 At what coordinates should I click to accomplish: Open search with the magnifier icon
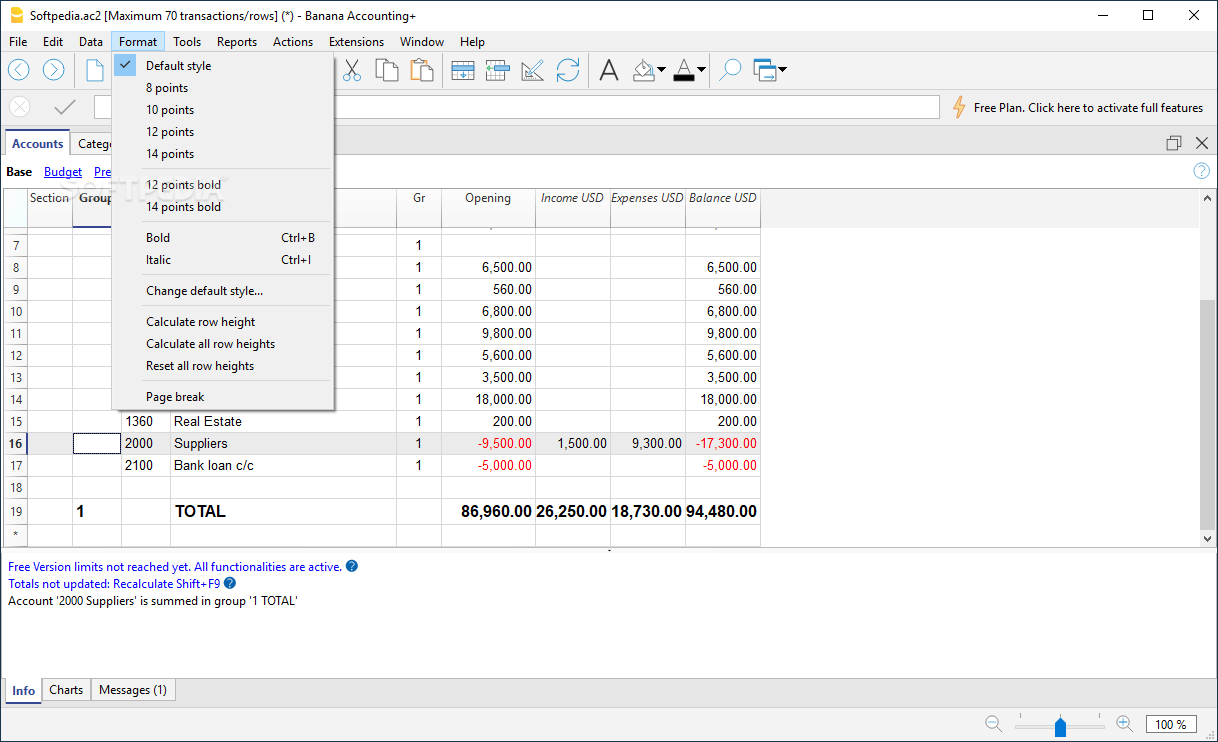731,70
